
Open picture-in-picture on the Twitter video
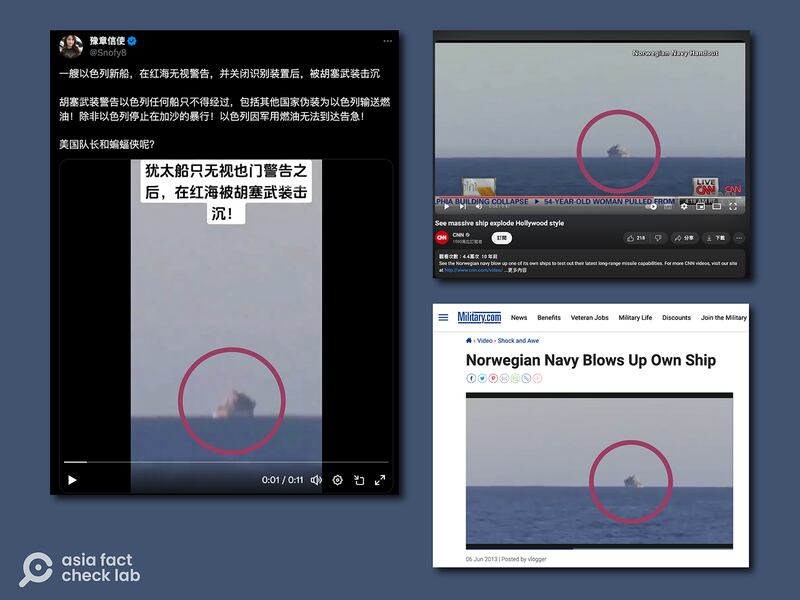click(359, 480)
